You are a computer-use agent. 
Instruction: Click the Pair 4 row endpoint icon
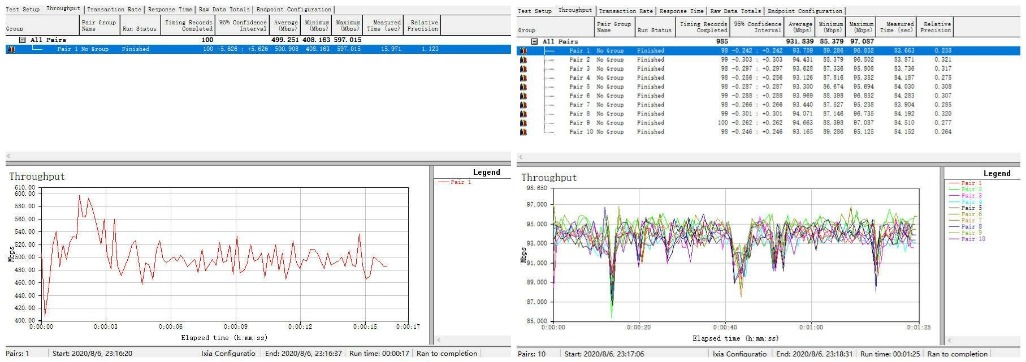click(523, 78)
